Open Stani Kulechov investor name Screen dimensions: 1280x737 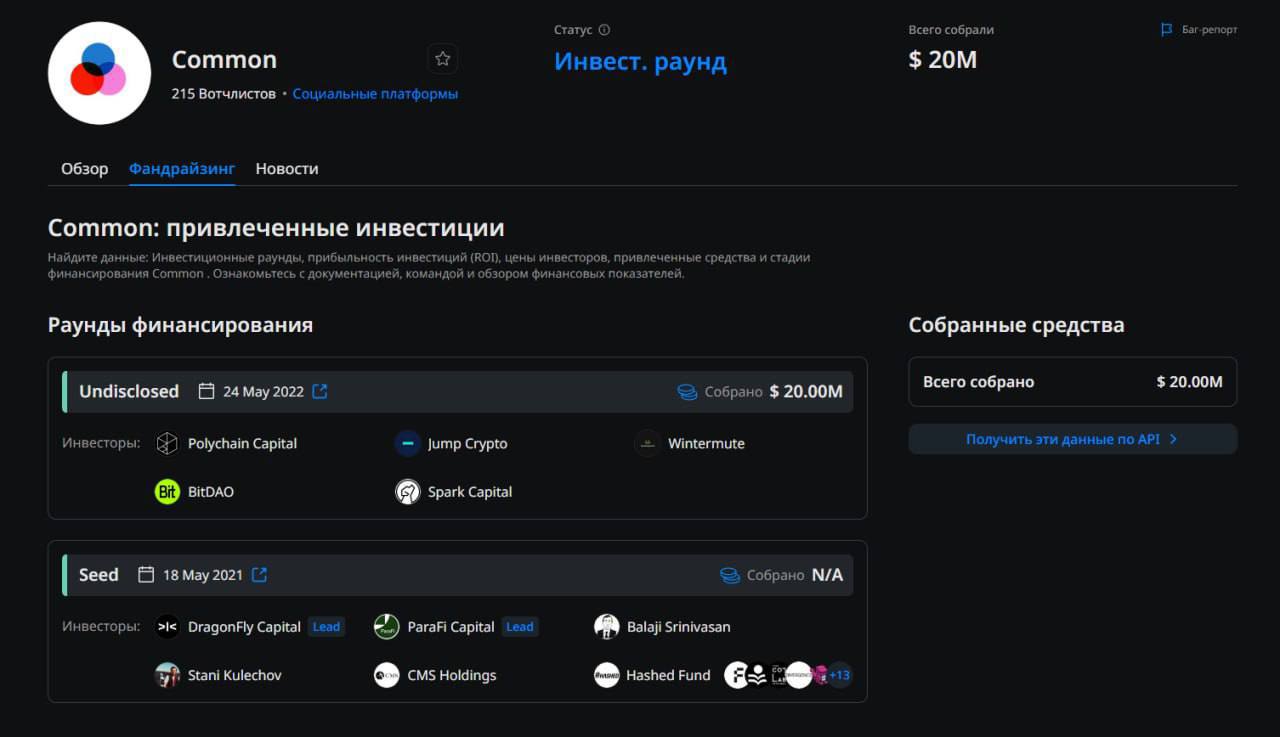[235, 675]
